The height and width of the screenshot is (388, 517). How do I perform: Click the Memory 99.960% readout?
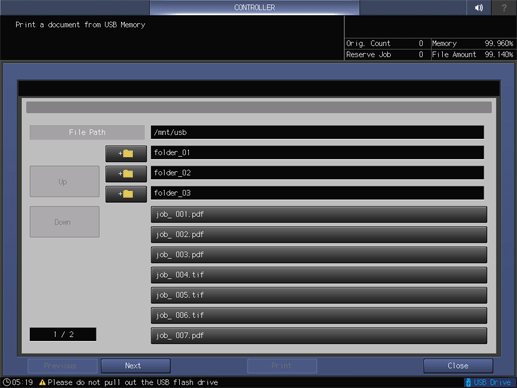click(x=473, y=43)
